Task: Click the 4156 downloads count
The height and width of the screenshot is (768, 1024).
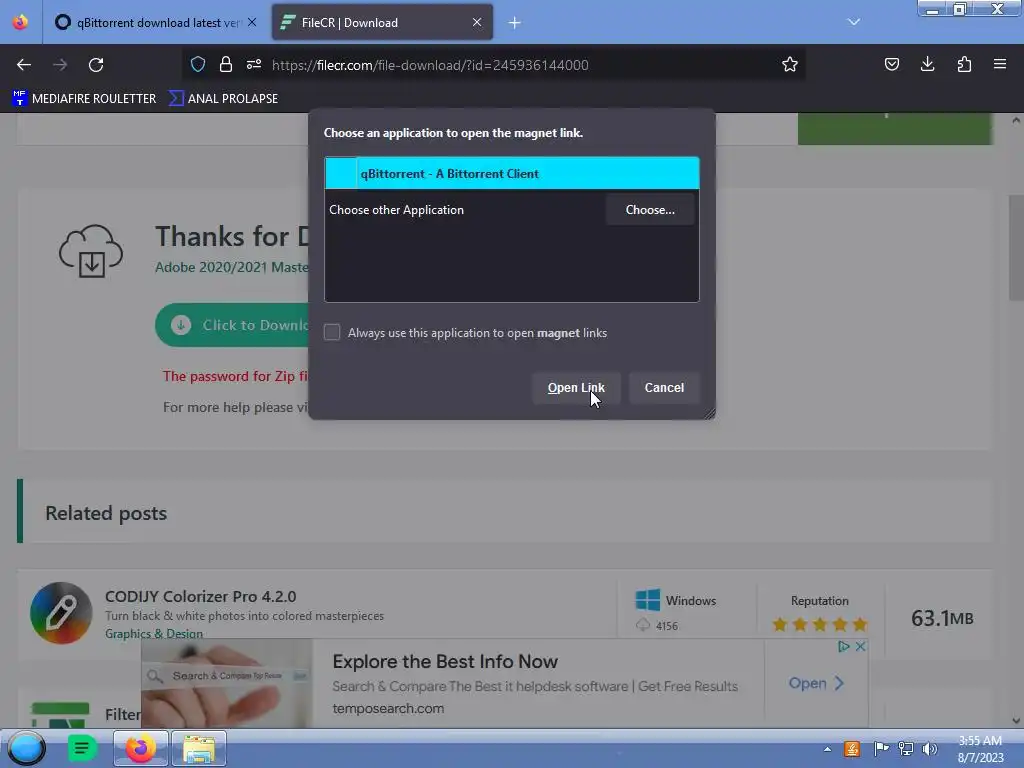Action: point(667,626)
